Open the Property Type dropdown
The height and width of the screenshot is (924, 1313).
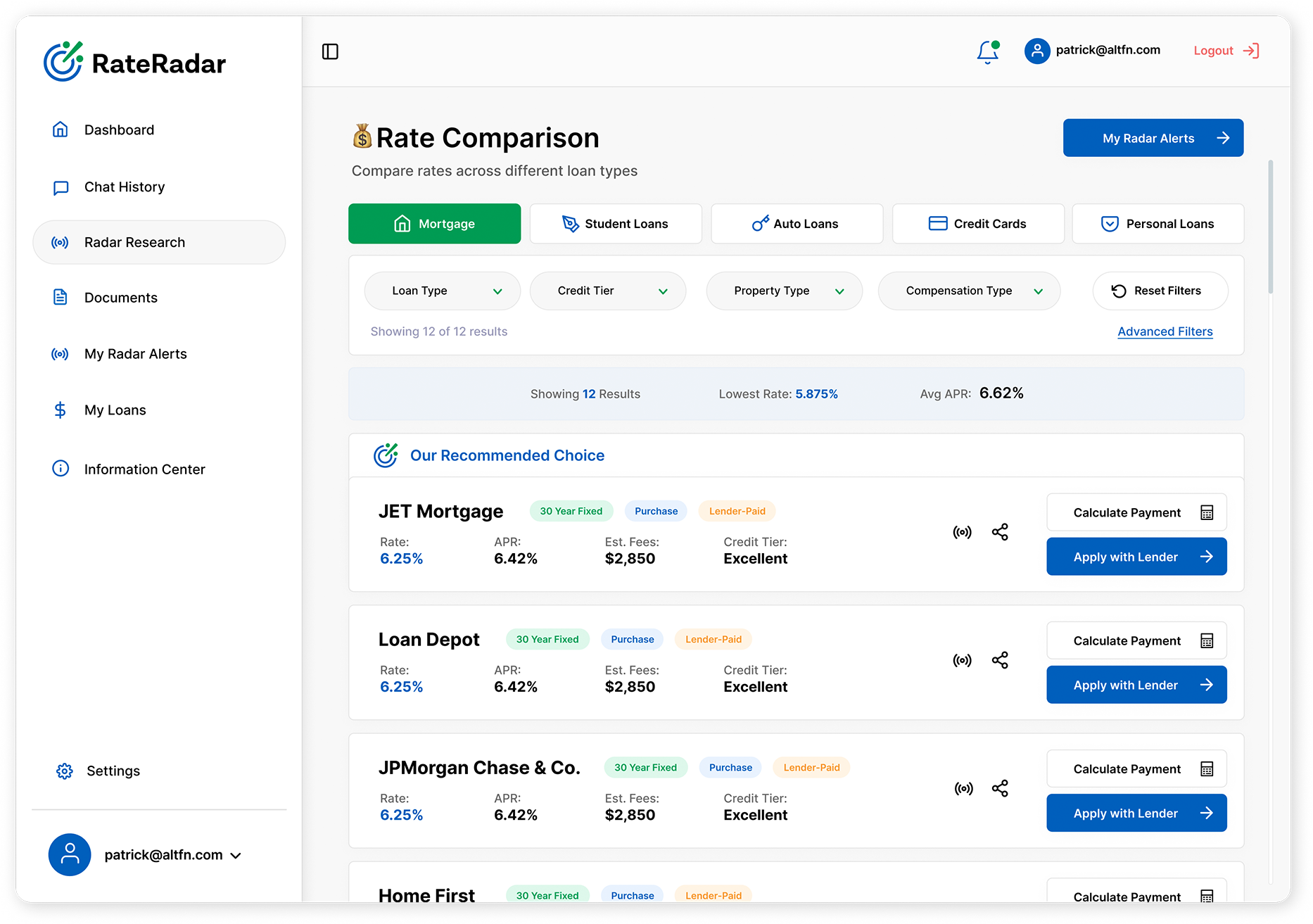tap(785, 291)
